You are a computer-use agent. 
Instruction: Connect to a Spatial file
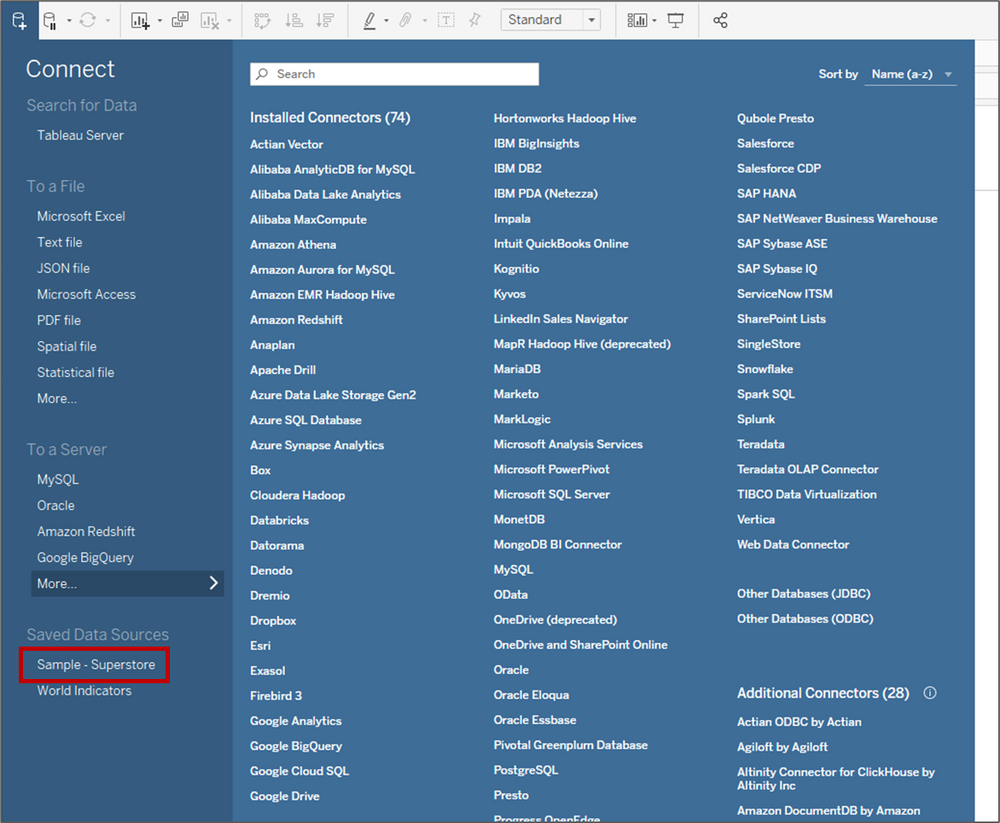point(66,346)
